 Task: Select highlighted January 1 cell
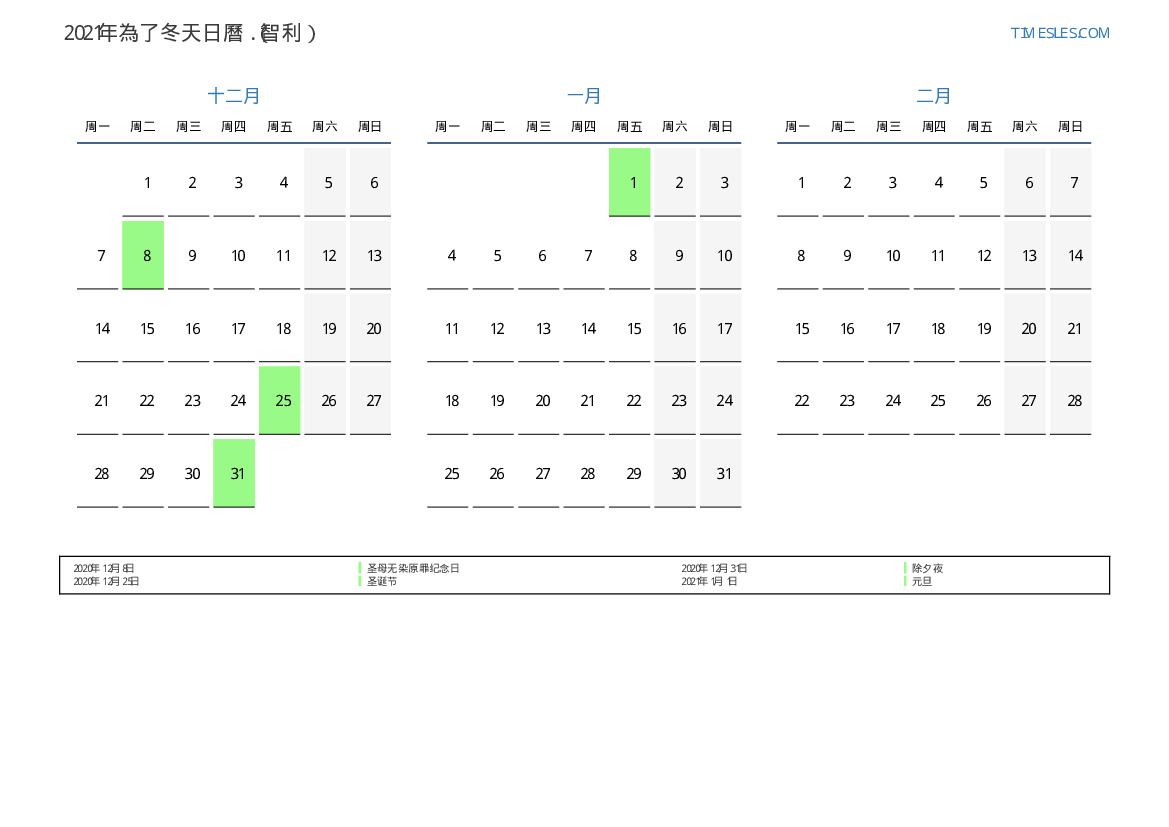(x=630, y=182)
